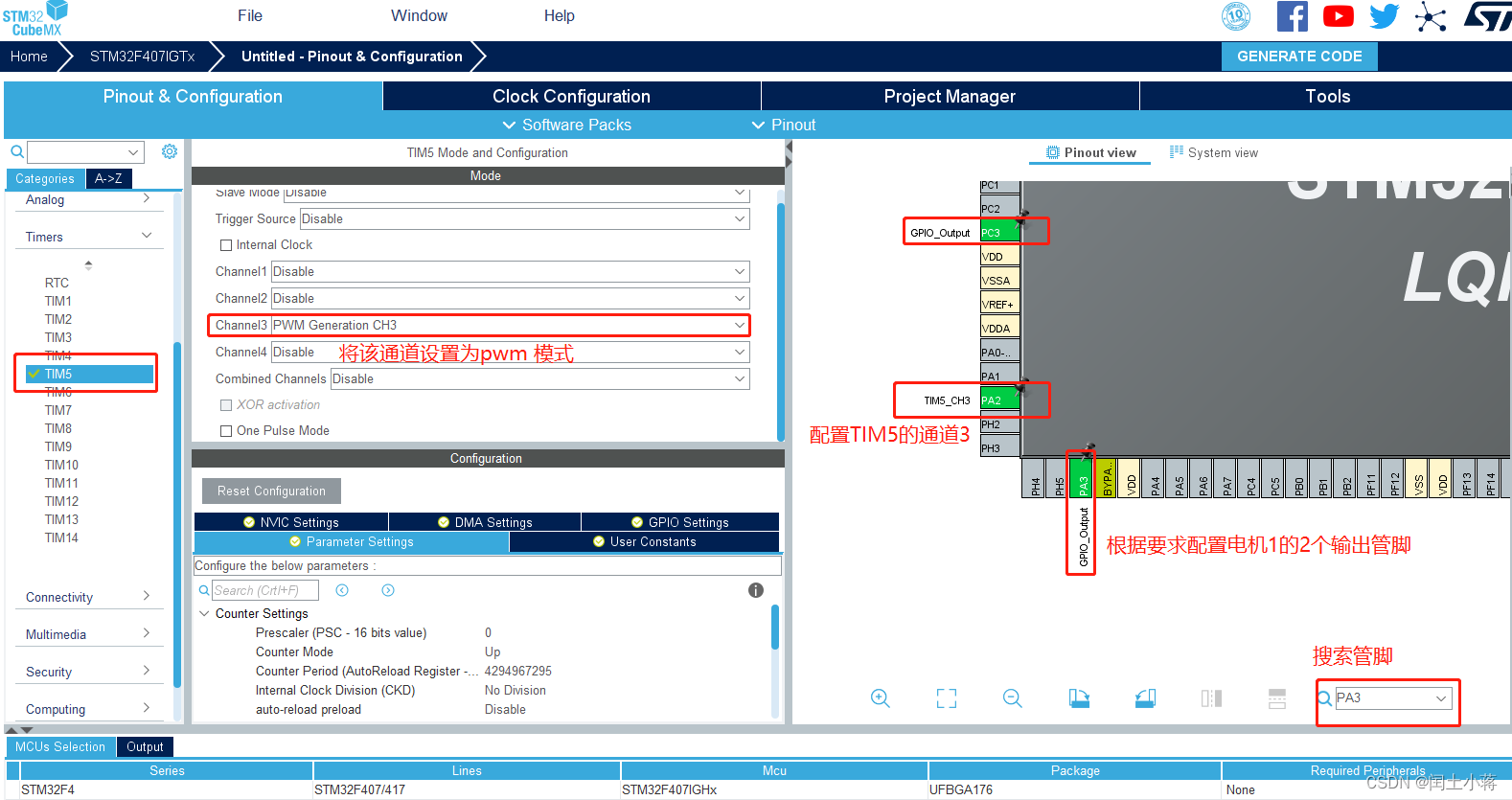Switch to Clock Configuration tab
Image resolution: width=1512 pixels, height=800 pixels.
pos(571,97)
